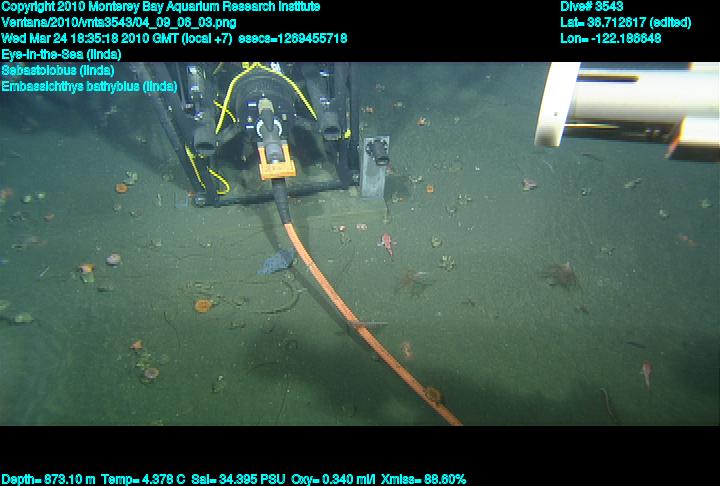Click the orange cable connector plug
The height and width of the screenshot is (486, 720).
(x=275, y=161)
